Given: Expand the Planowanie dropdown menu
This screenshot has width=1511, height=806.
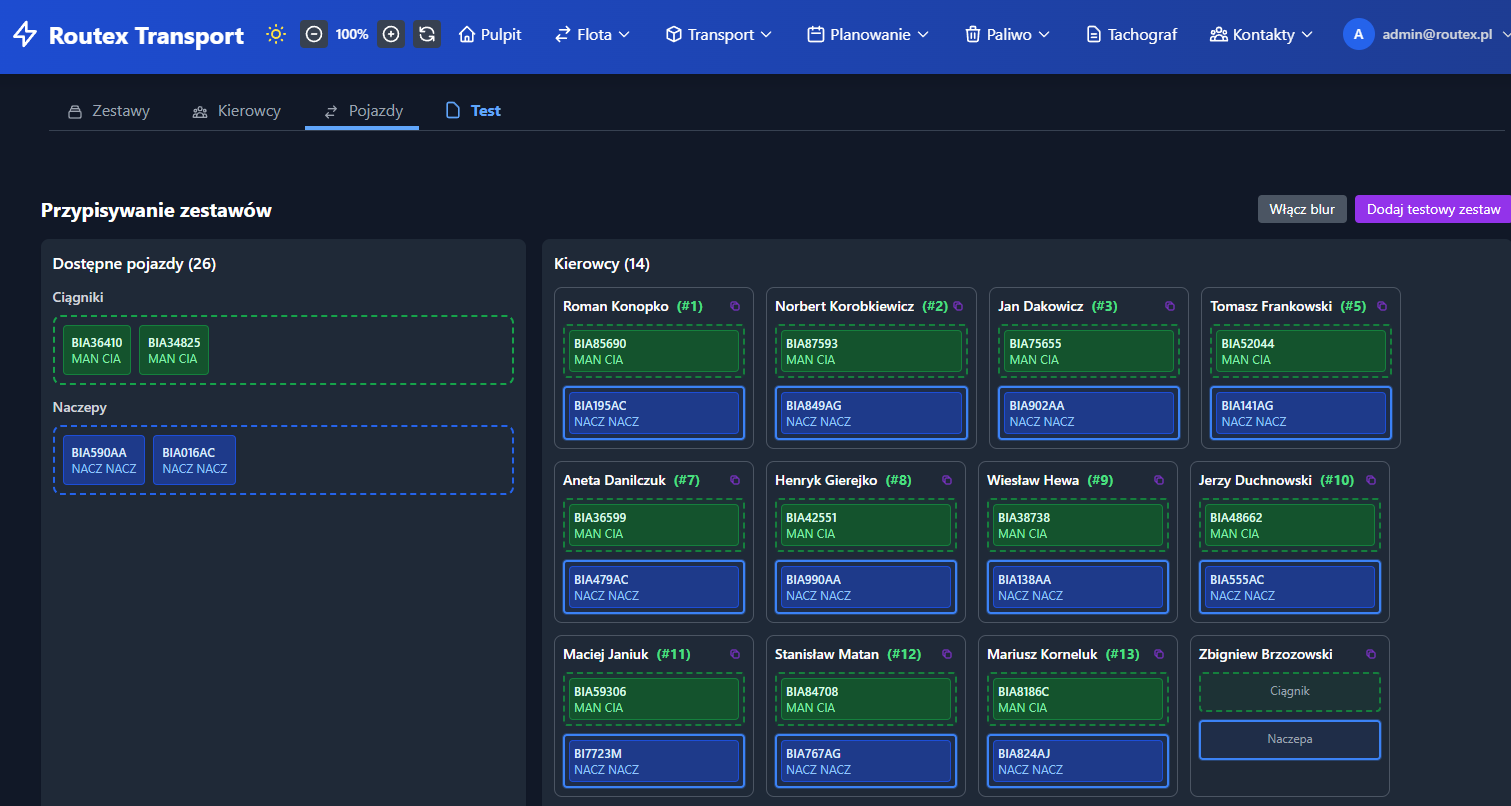Looking at the screenshot, I should coord(868,34).
